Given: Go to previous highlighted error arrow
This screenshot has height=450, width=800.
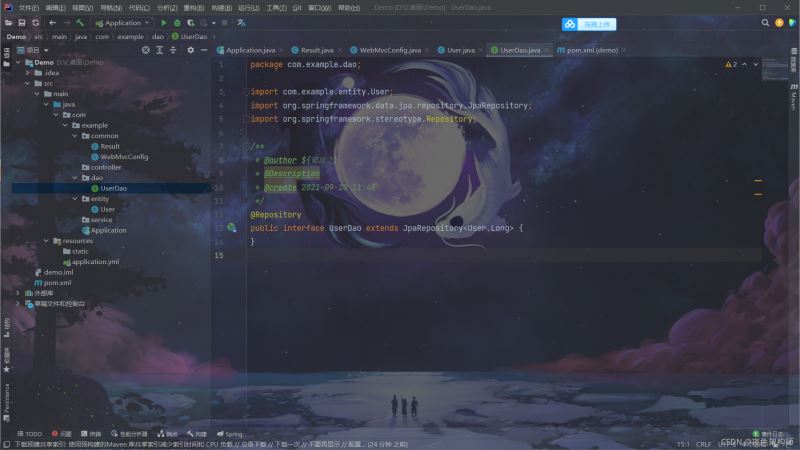Looking at the screenshot, I should (744, 64).
